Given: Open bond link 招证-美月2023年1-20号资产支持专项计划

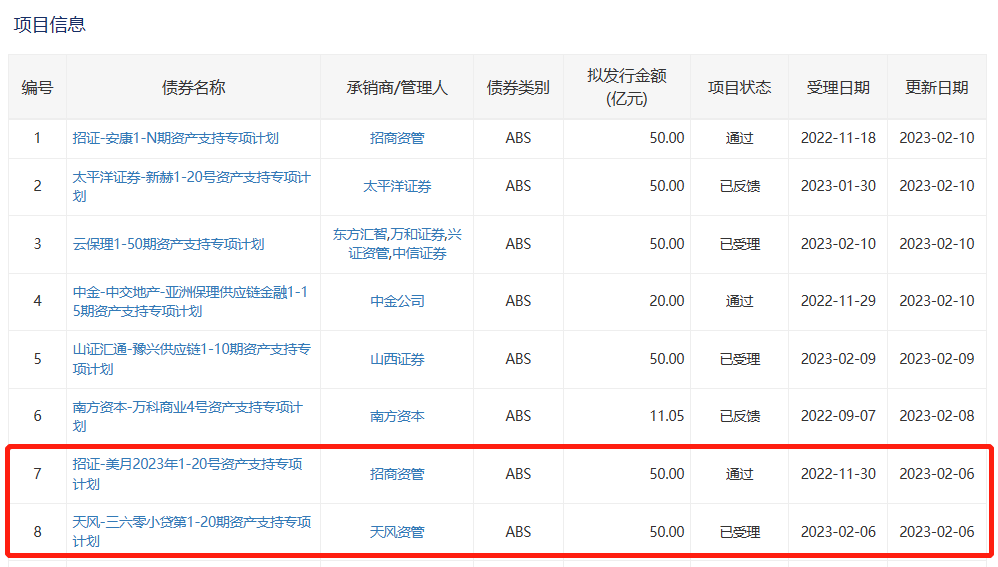Looking at the screenshot, I should [x=188, y=474].
